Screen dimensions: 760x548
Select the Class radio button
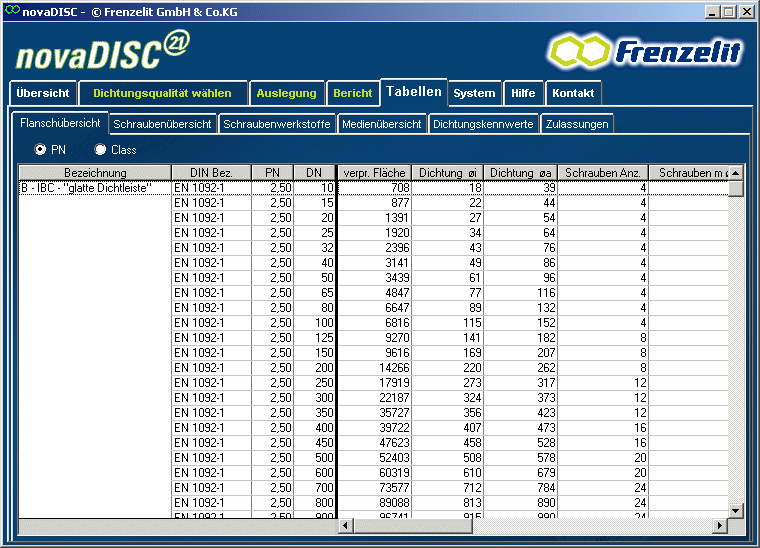coord(100,150)
